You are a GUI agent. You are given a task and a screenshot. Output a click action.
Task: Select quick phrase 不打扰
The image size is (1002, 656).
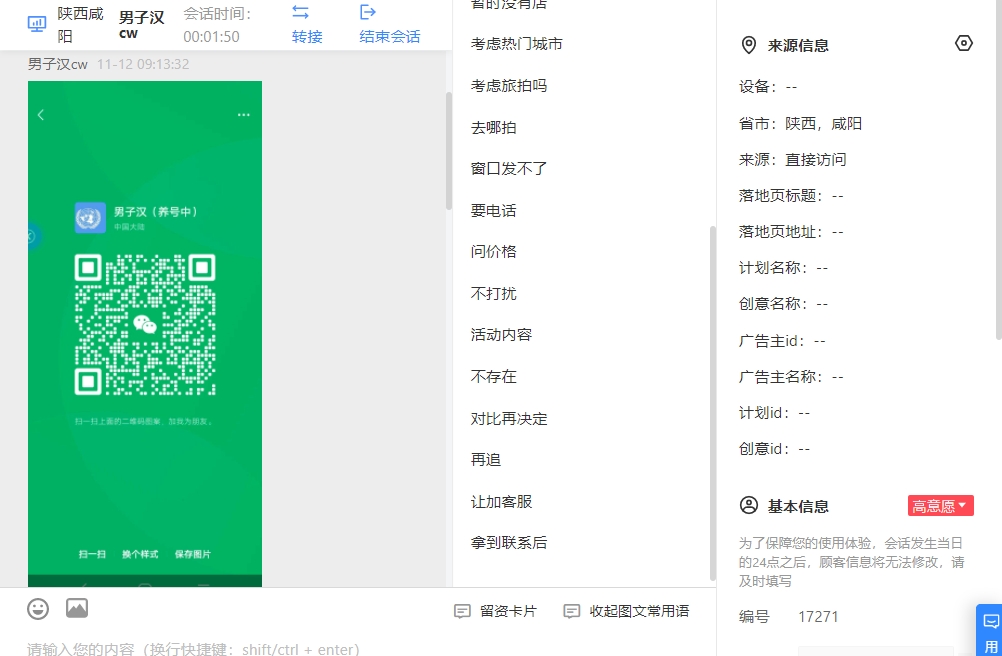click(x=493, y=294)
